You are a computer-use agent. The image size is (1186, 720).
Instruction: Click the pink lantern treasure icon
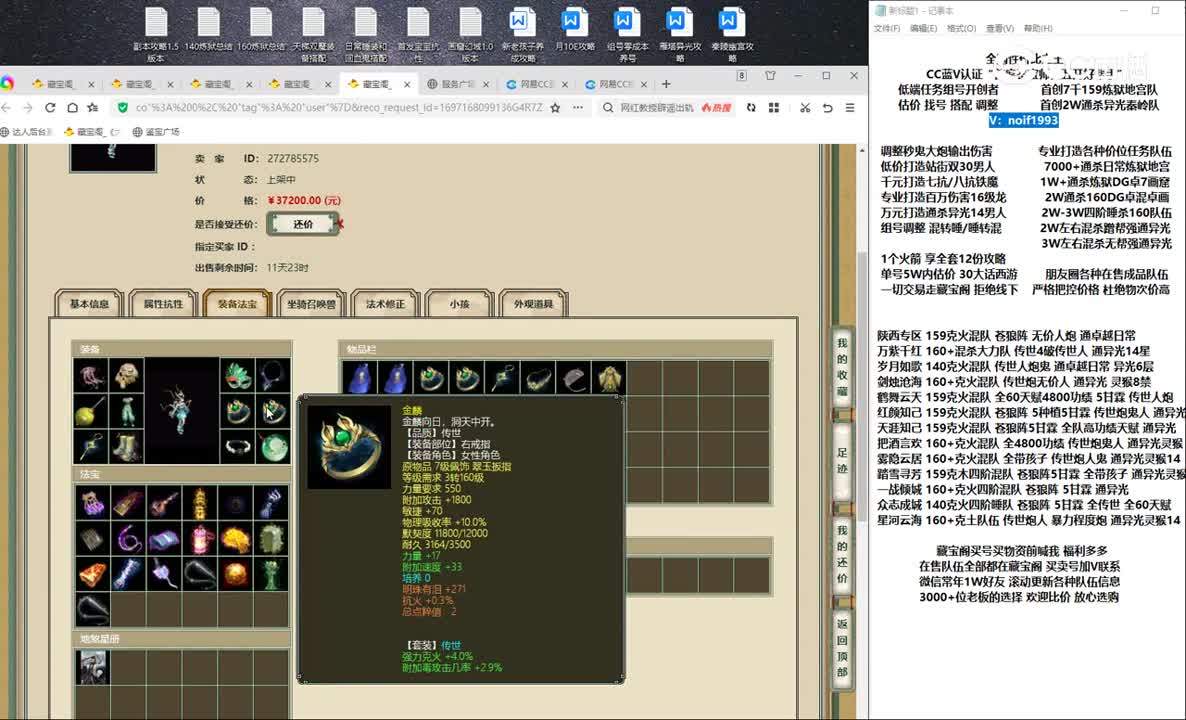pyautogui.click(x=200, y=538)
